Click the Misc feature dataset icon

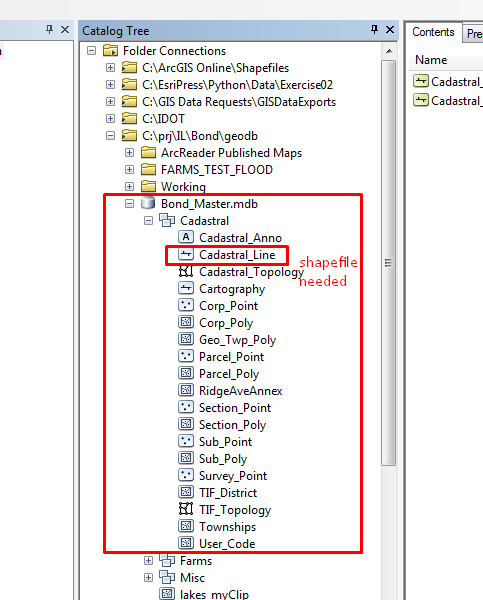167,577
